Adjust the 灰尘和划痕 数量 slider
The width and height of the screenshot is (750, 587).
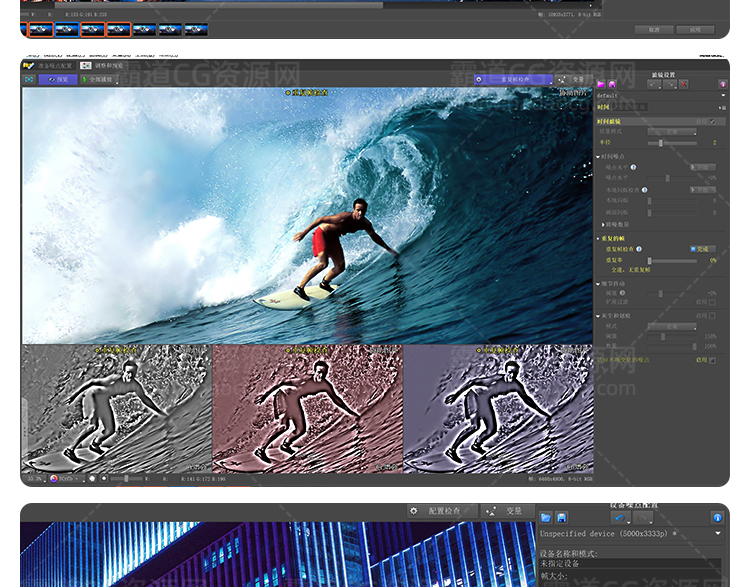pos(672,346)
